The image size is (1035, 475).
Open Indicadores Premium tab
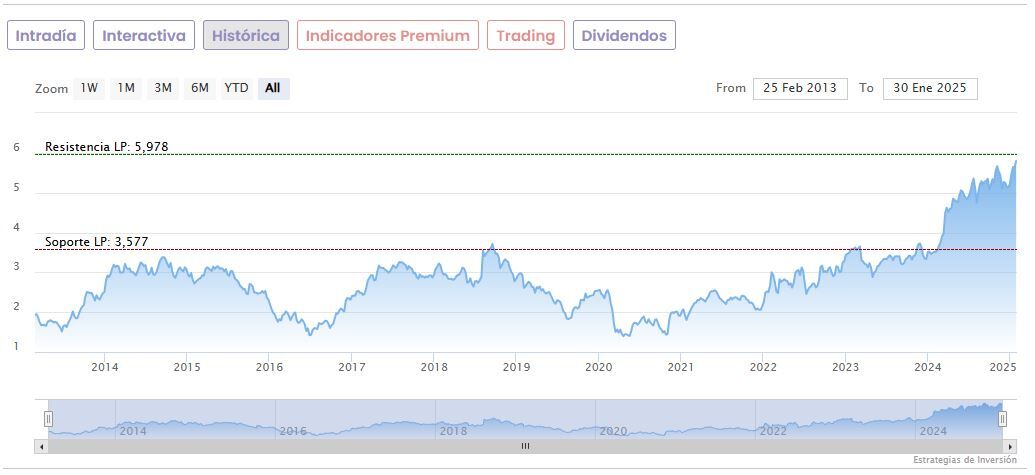(387, 36)
